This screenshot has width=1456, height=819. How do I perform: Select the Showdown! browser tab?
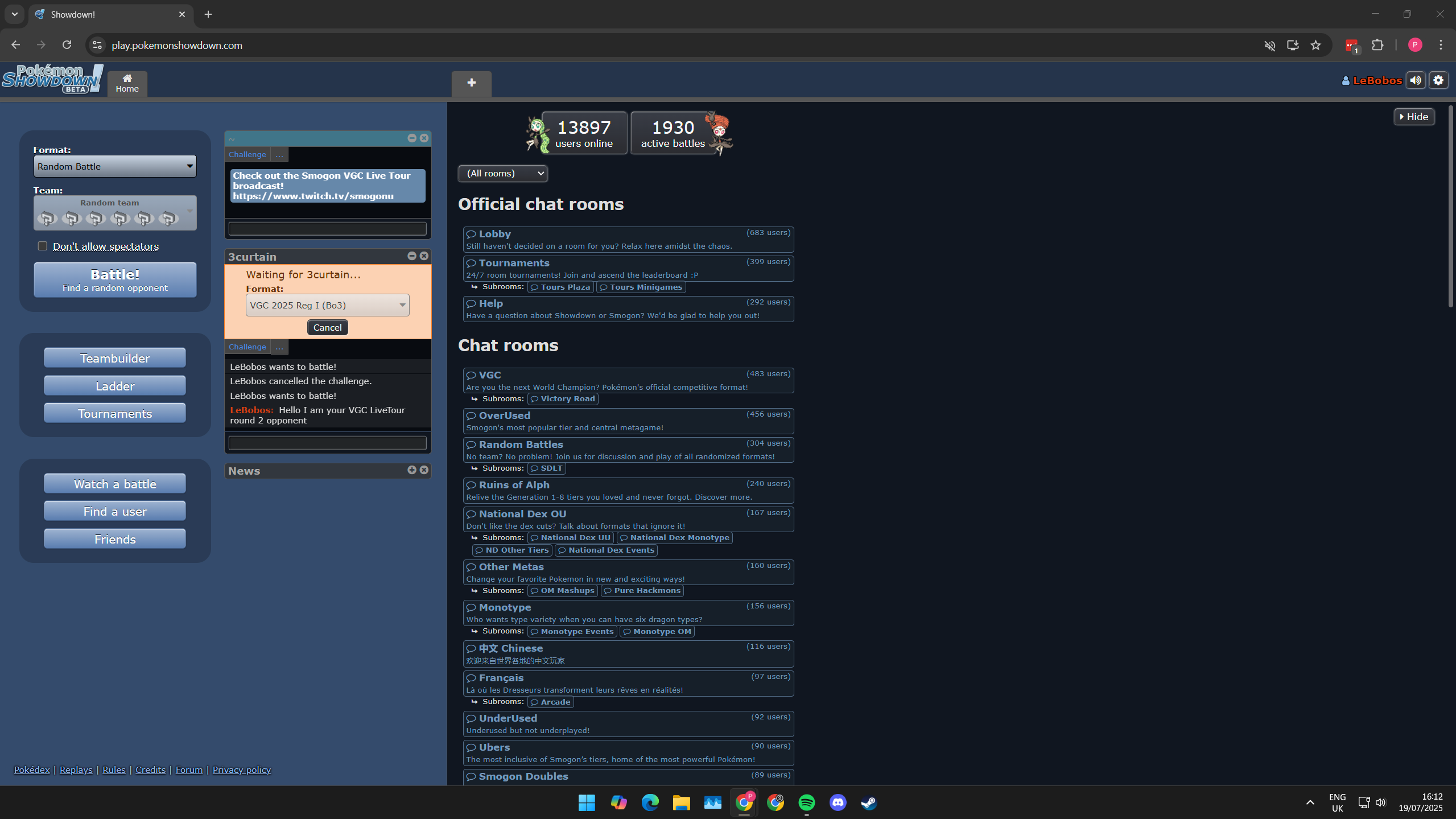tap(110, 15)
